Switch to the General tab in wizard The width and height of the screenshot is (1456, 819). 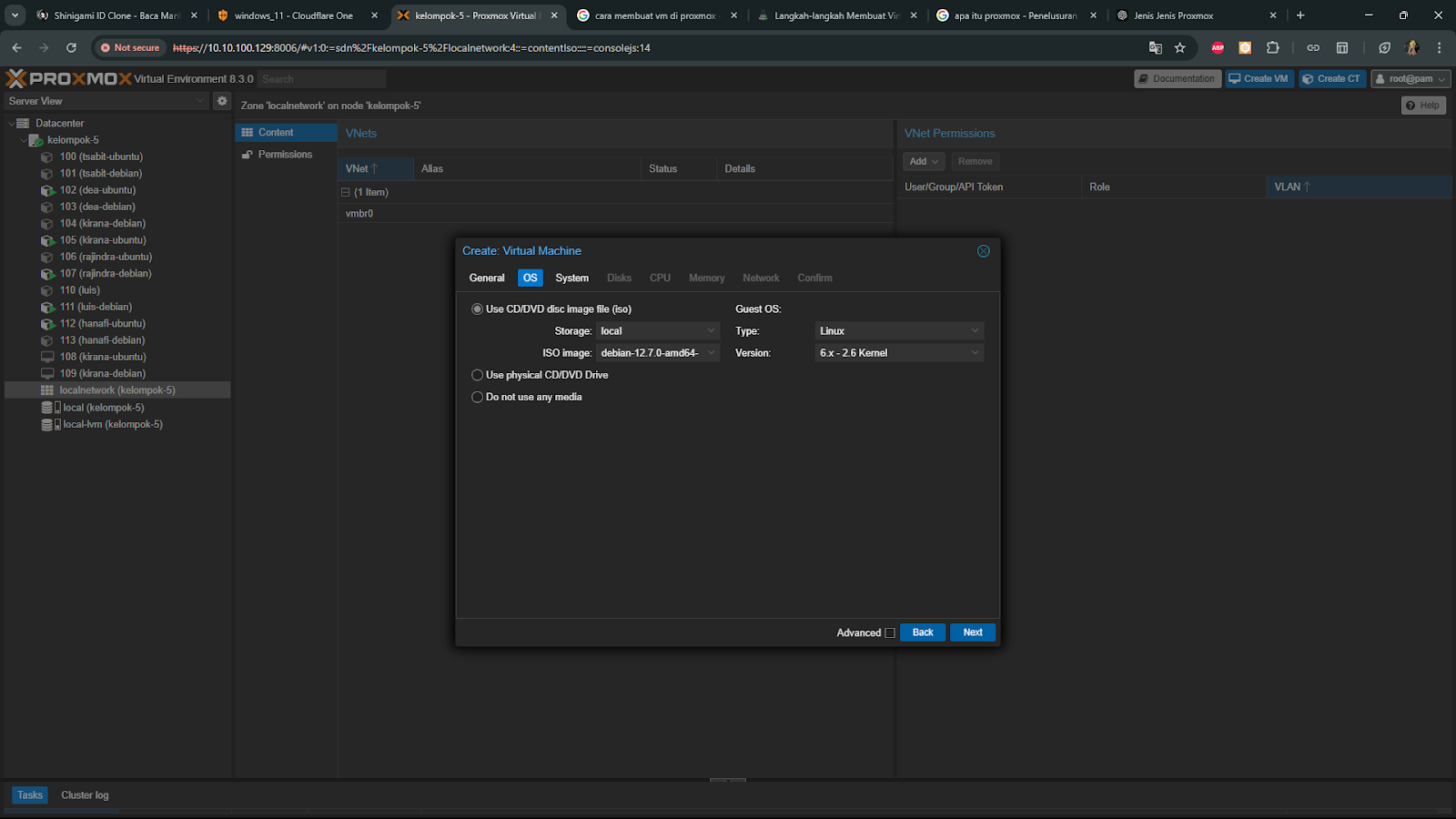[487, 278]
